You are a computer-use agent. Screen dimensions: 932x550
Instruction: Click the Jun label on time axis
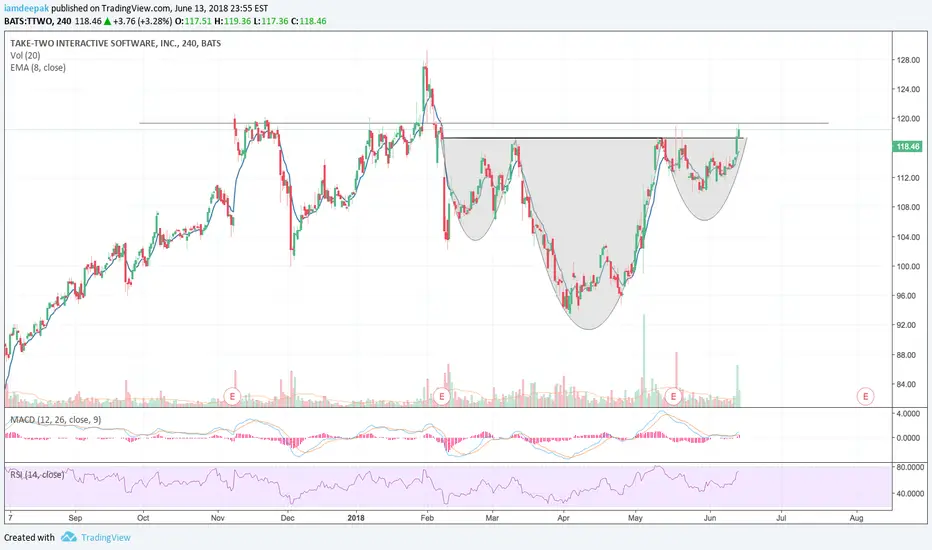pyautogui.click(x=710, y=518)
